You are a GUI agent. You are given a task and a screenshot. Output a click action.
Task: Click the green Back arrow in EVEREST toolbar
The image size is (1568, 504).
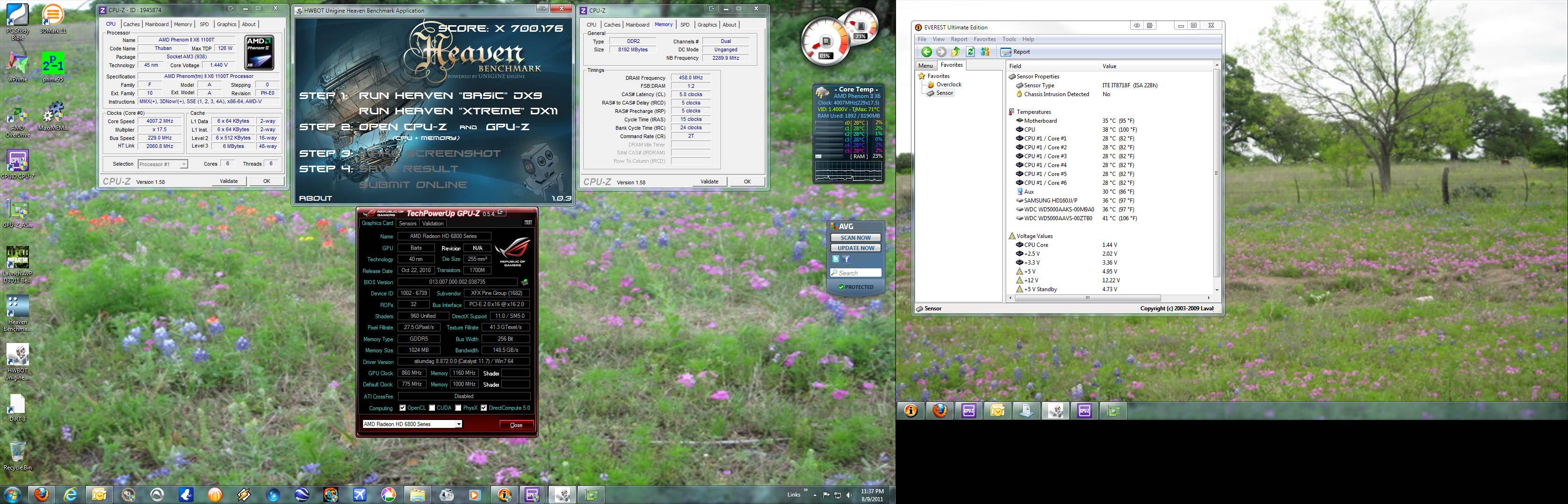(926, 52)
